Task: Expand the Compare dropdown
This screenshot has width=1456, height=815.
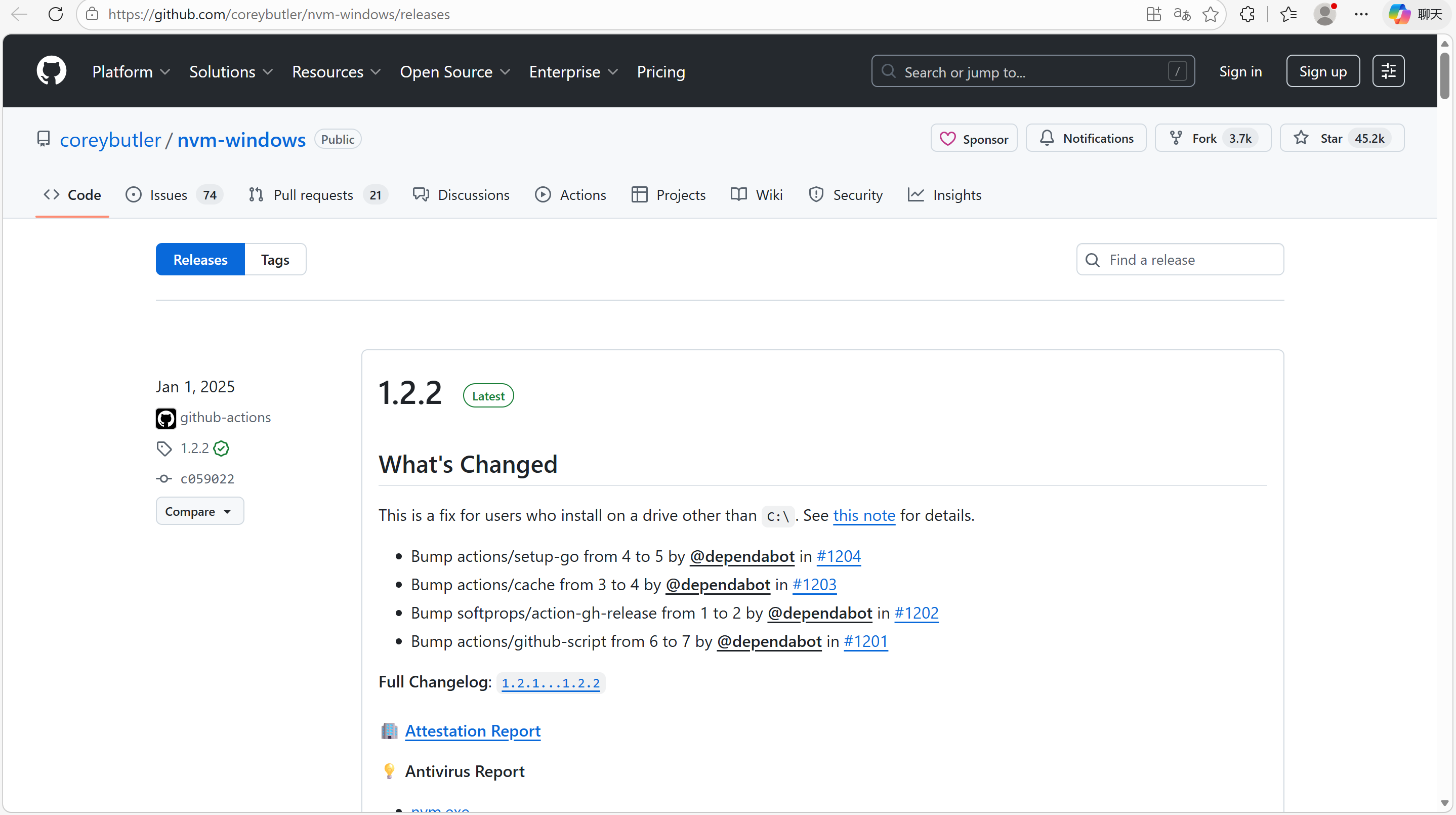Action: click(199, 511)
